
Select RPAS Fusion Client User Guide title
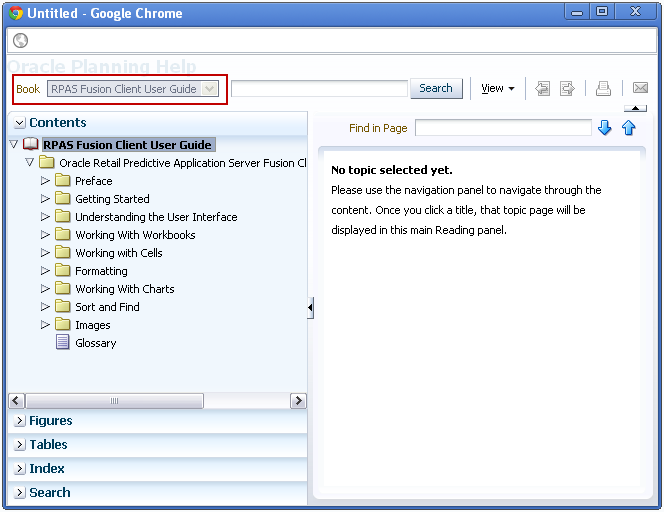pyautogui.click(x=127, y=145)
